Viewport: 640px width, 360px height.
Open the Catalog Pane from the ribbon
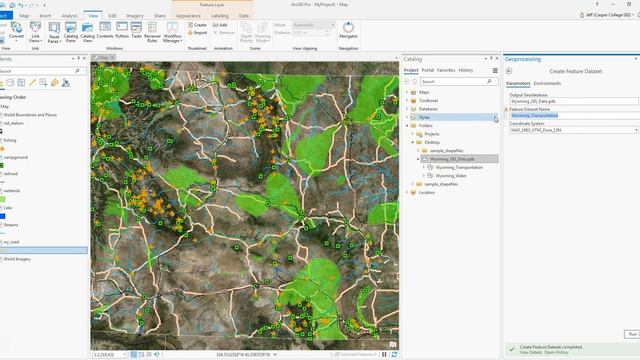(x=71, y=32)
